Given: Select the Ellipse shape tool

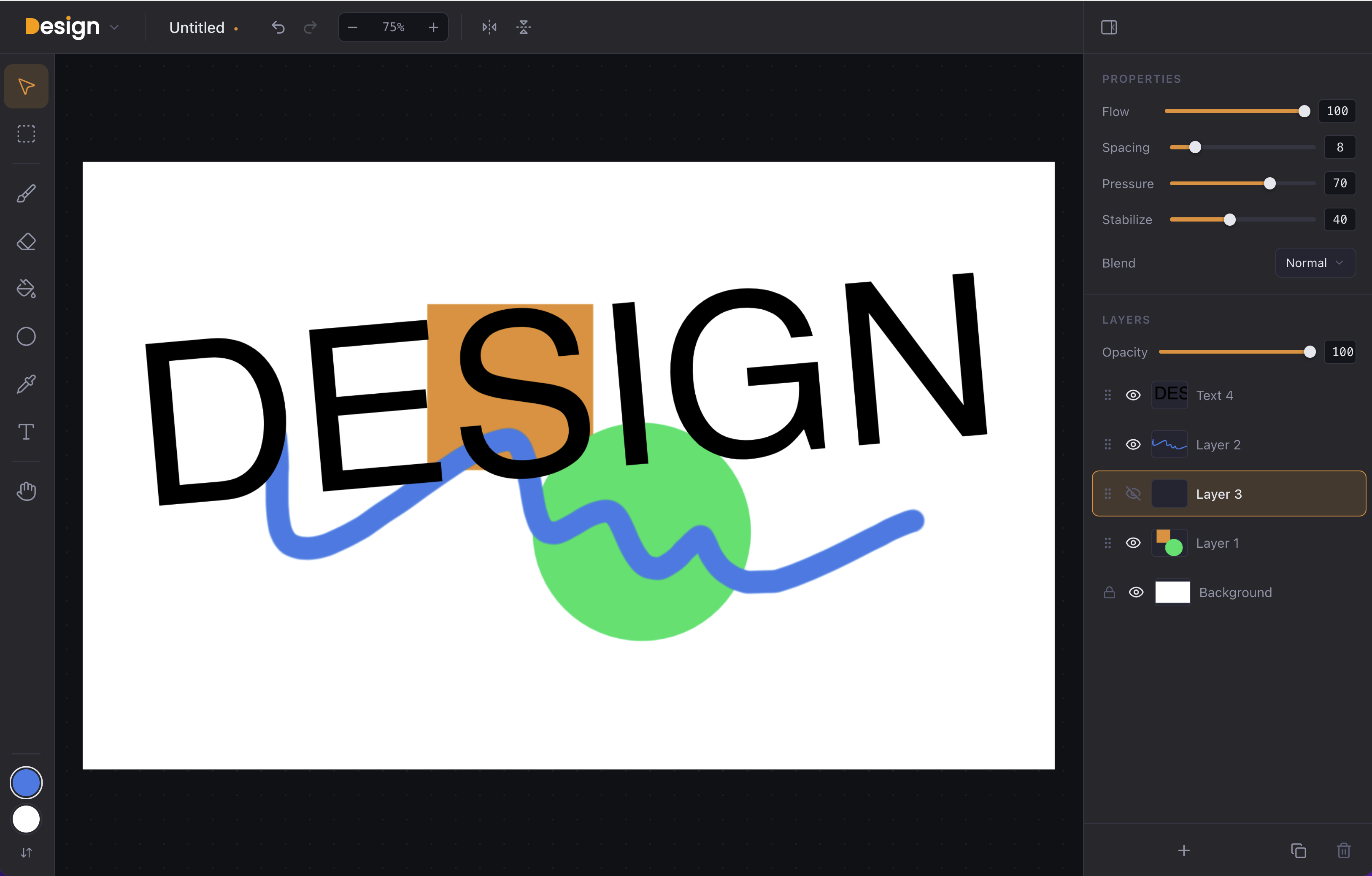Looking at the screenshot, I should 26,337.
